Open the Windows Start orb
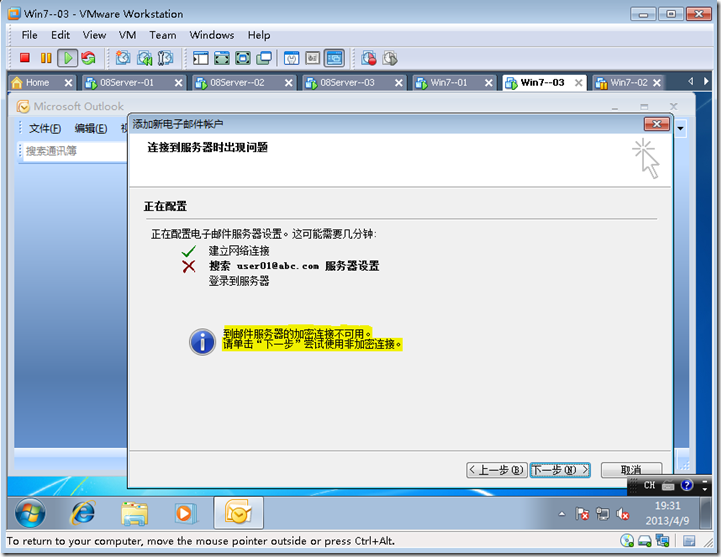Image resolution: width=721 pixels, height=557 pixels. 30,512
